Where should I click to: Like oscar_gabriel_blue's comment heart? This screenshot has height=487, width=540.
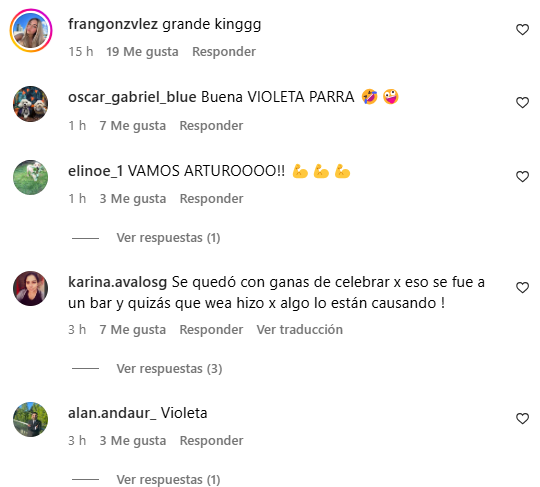coord(522,103)
